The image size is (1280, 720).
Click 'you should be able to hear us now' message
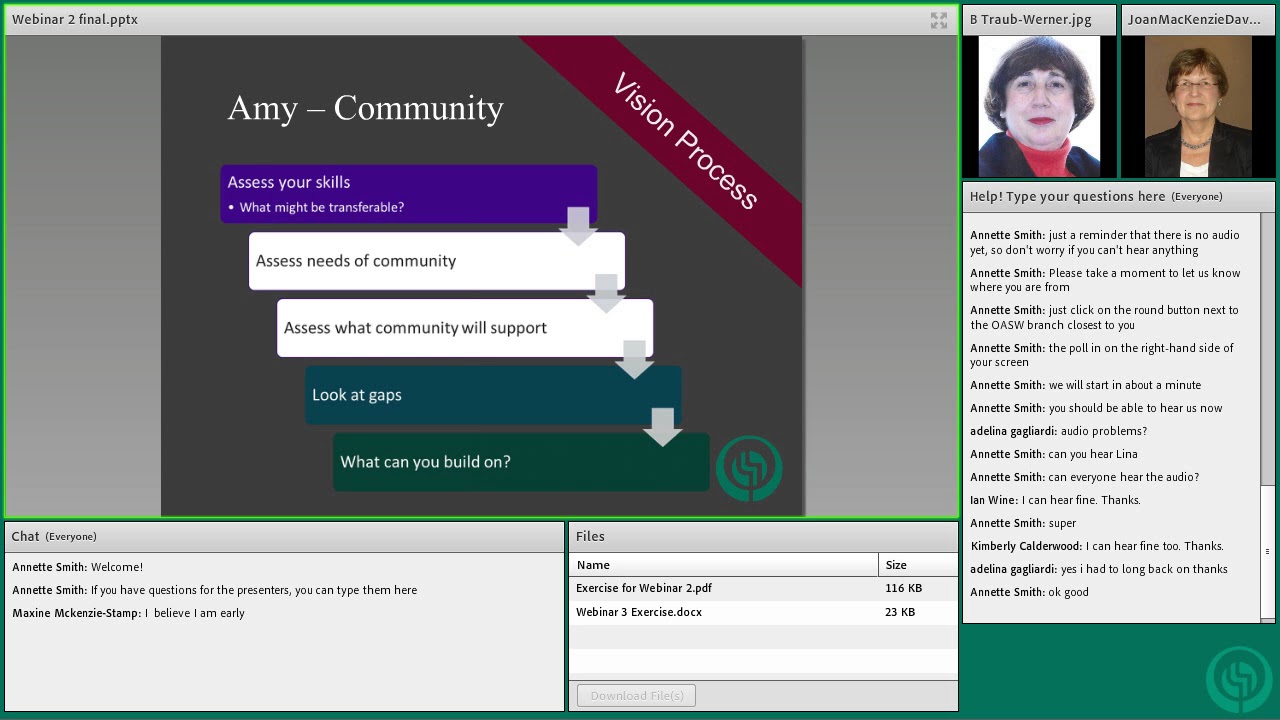1096,408
